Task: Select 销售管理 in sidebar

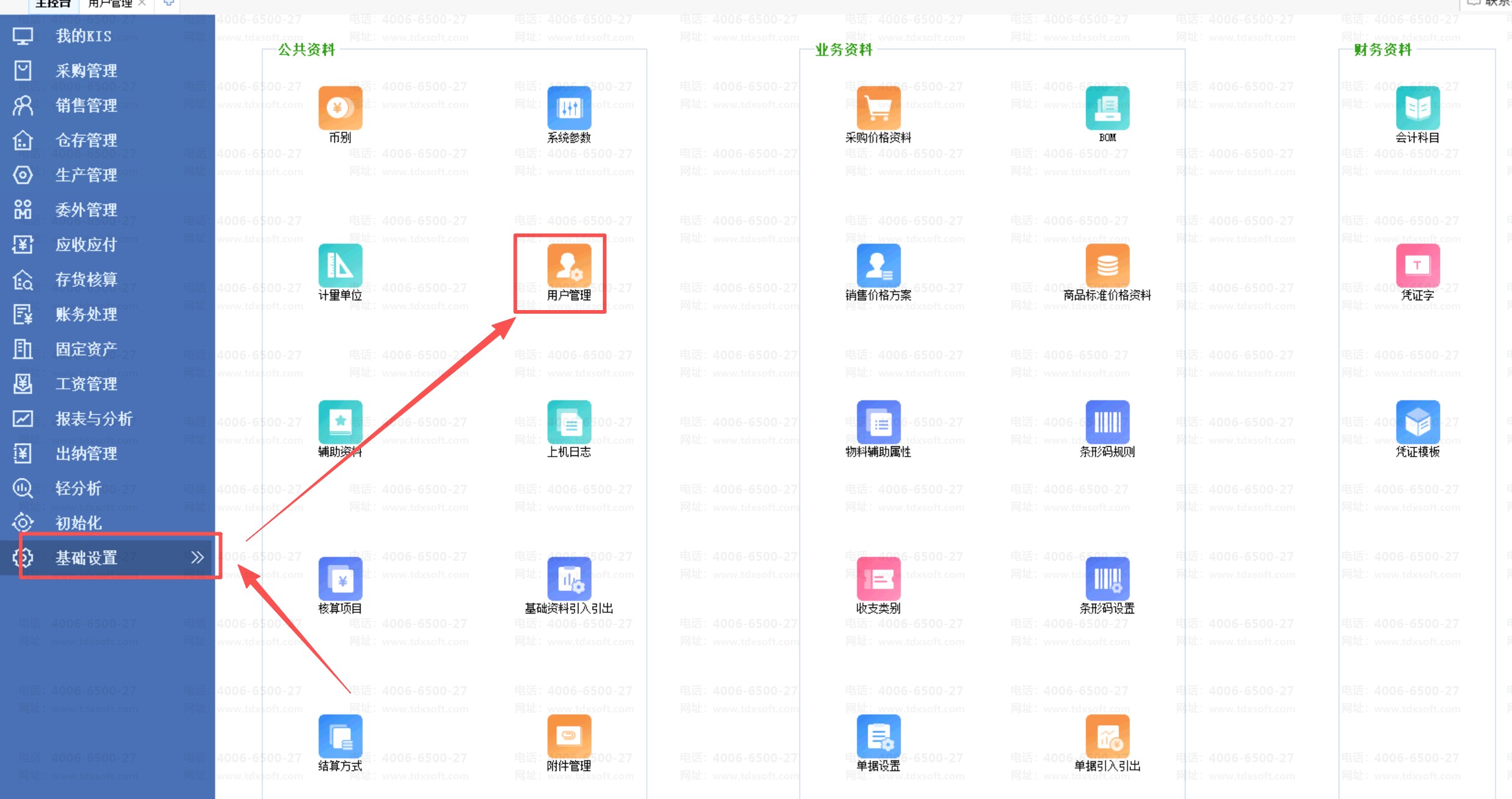Action: [107, 106]
